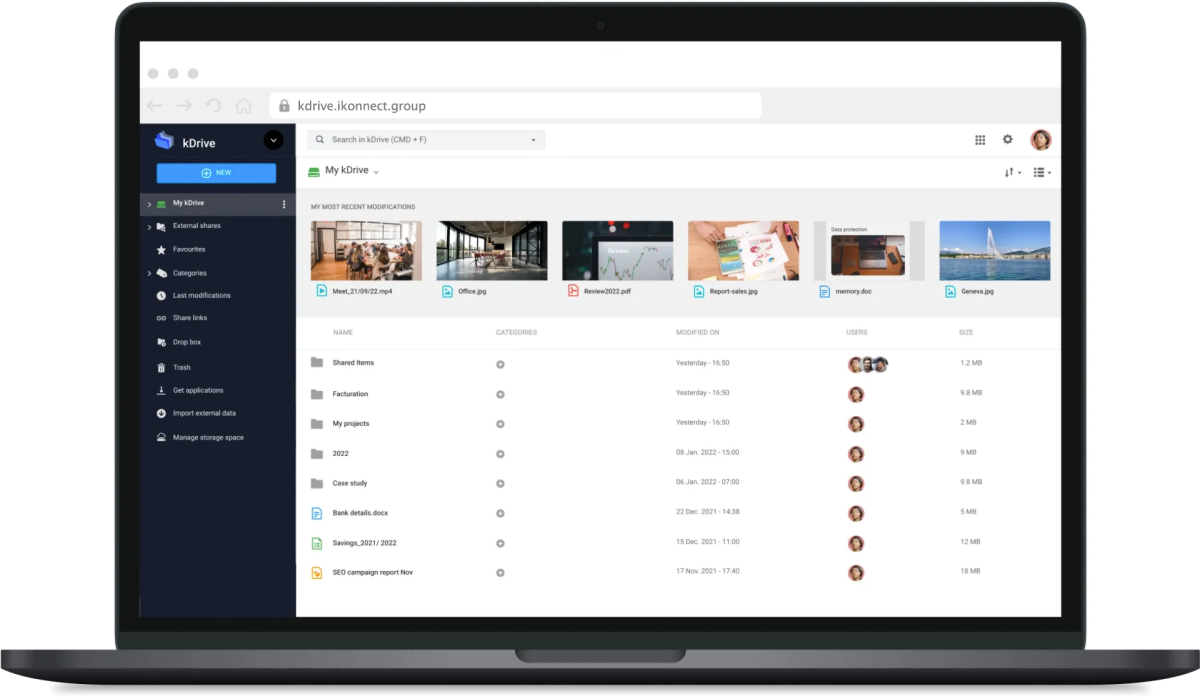
Task: Open Trash in the sidebar
Action: [181, 367]
